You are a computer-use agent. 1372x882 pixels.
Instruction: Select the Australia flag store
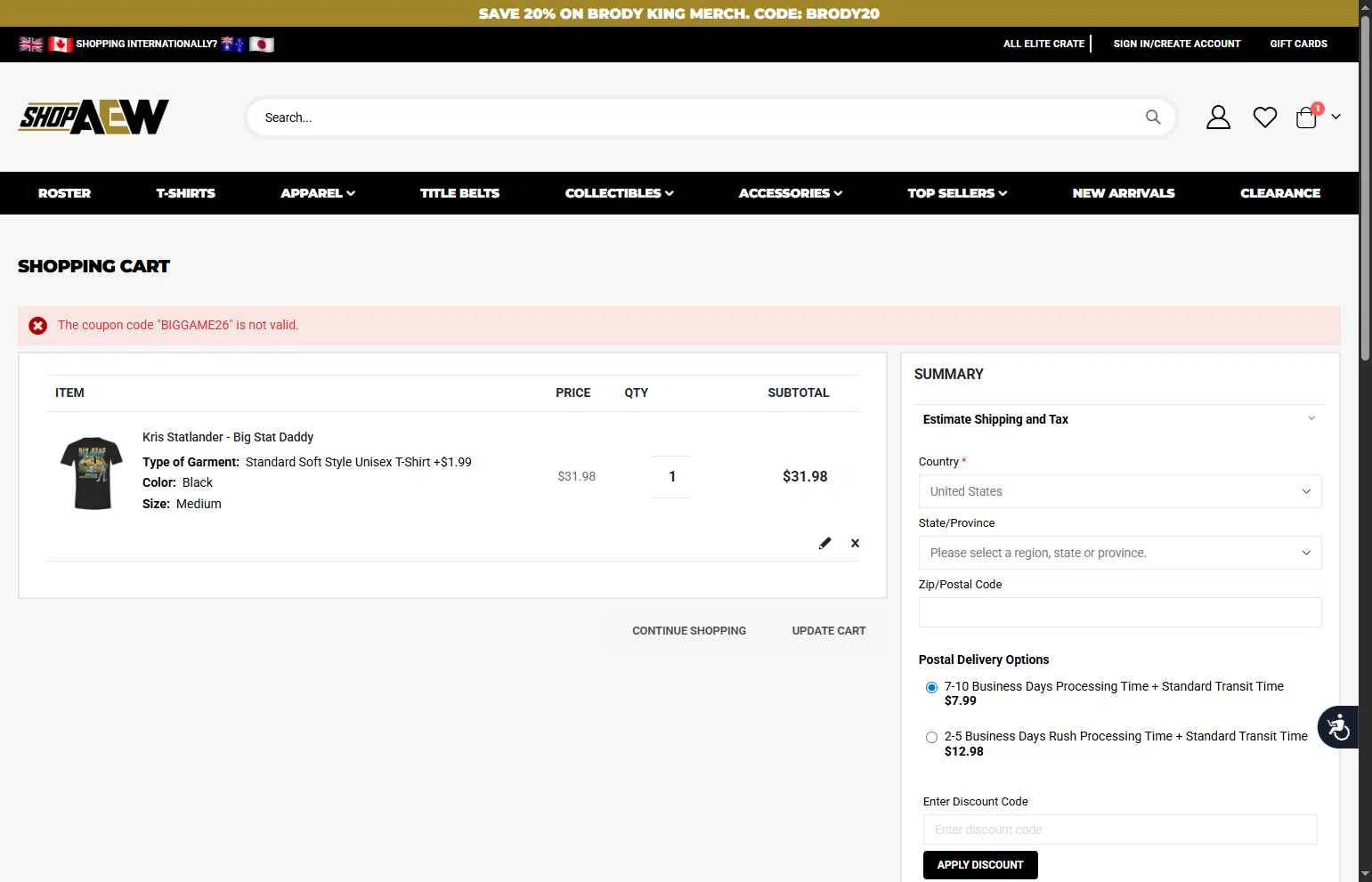click(x=233, y=44)
